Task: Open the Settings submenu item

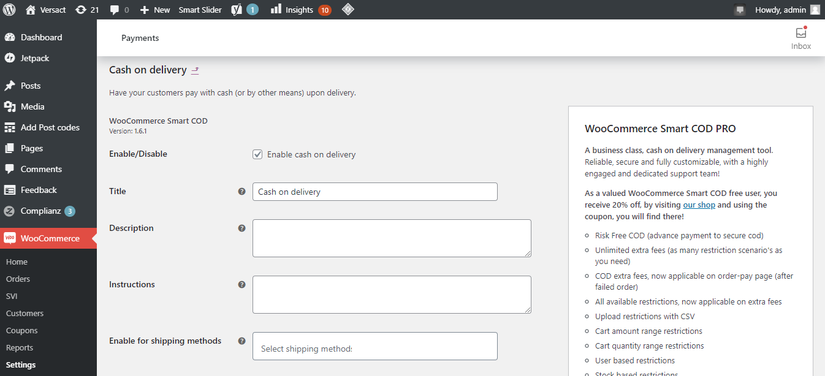Action: point(21,365)
